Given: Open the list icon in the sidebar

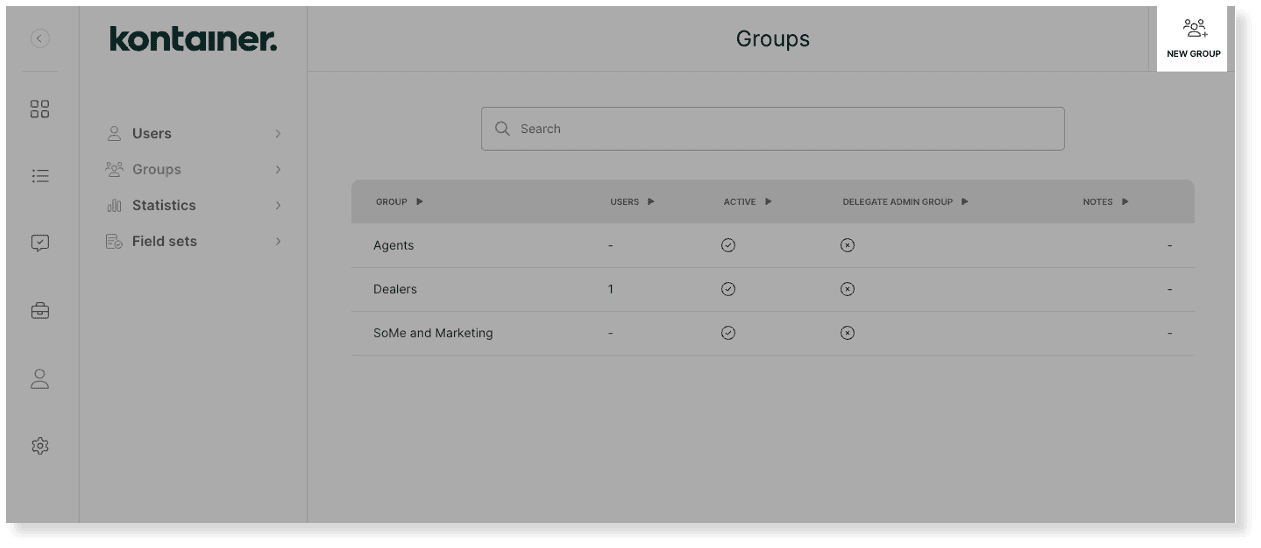Looking at the screenshot, I should coord(40,176).
